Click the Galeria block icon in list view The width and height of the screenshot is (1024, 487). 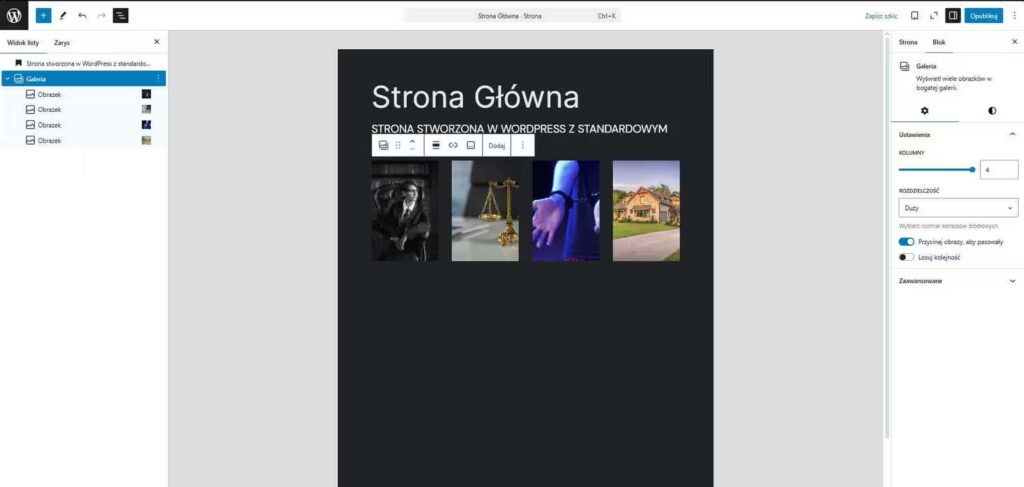18,78
